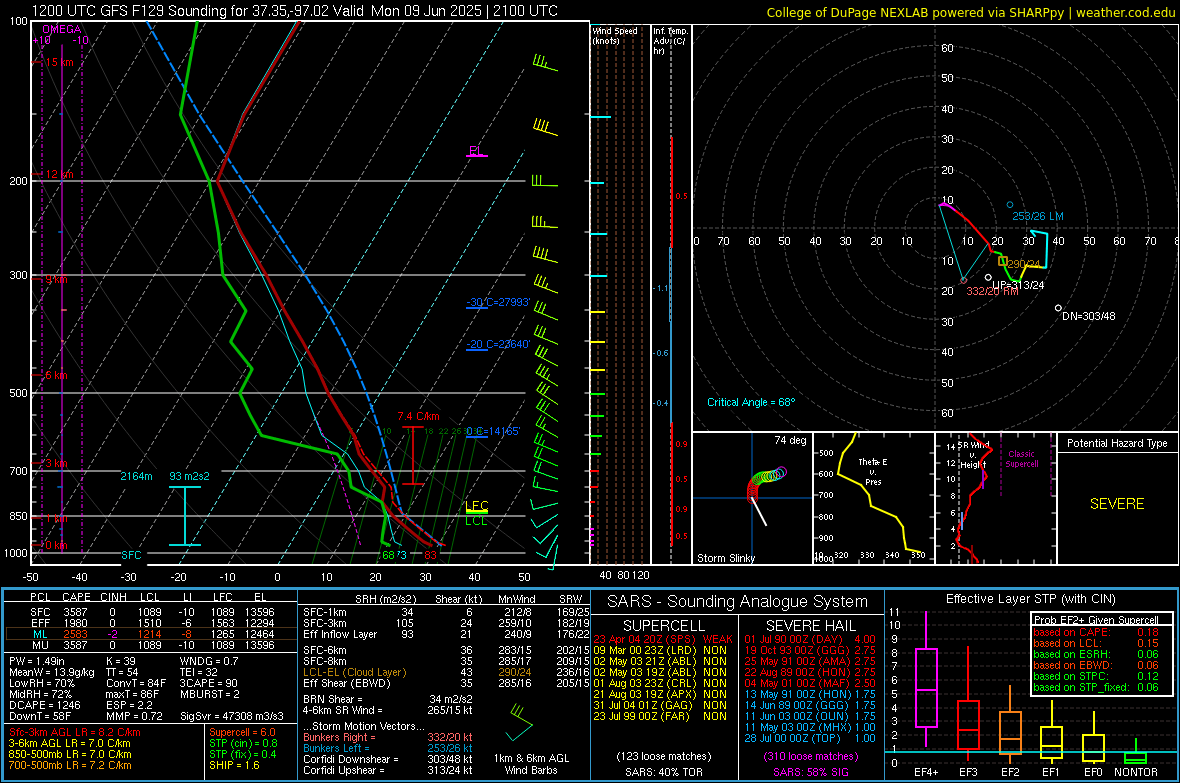Click the Sfc-3km AGL LR = 8.2 C/km line

click(x=75, y=732)
